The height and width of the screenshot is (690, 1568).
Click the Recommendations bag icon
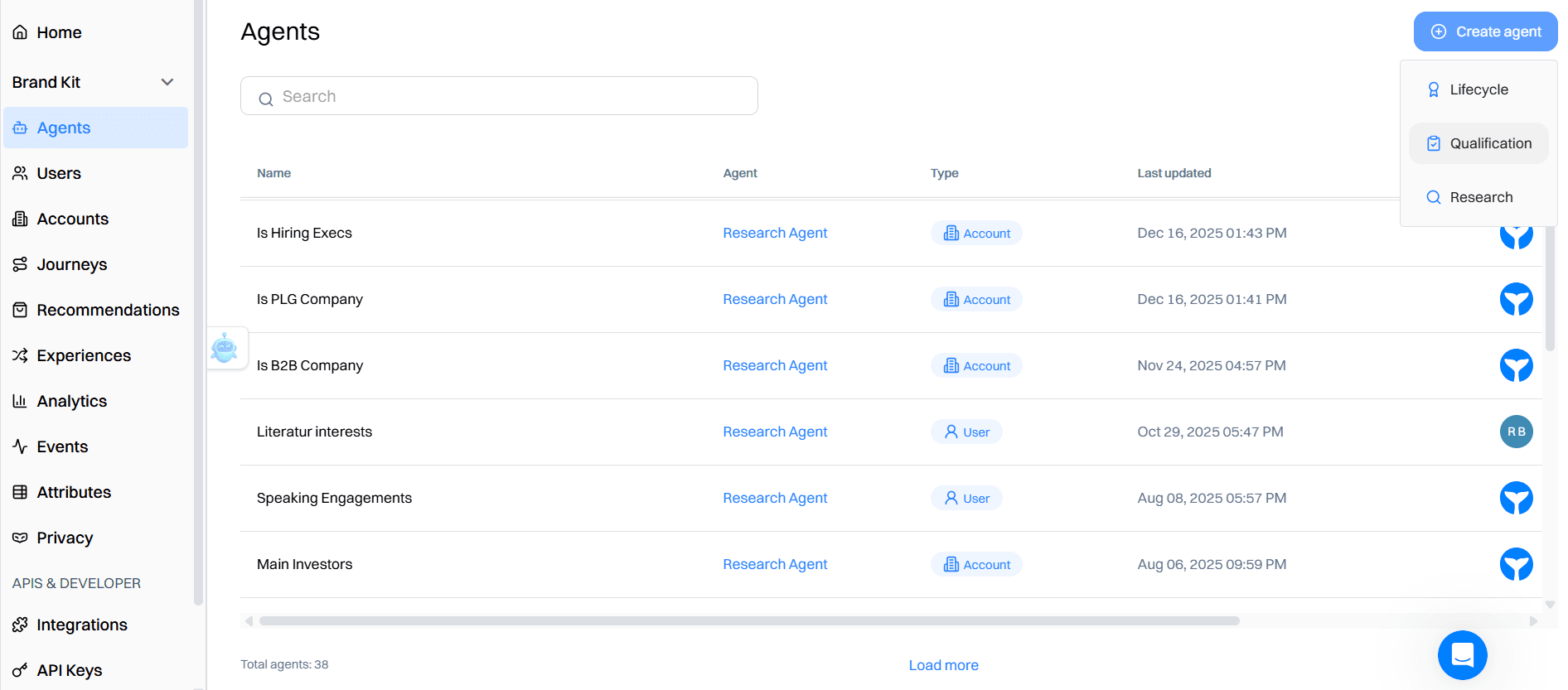20,310
